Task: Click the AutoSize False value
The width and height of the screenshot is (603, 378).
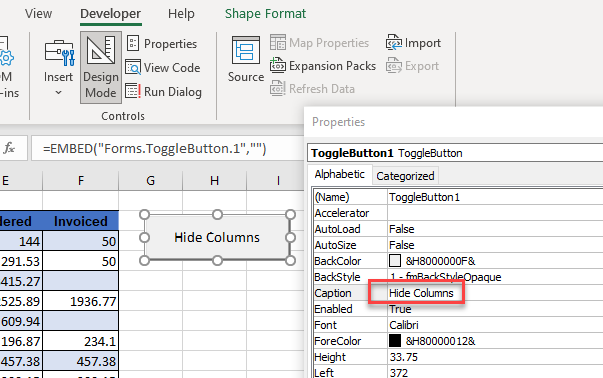Action: pos(401,245)
